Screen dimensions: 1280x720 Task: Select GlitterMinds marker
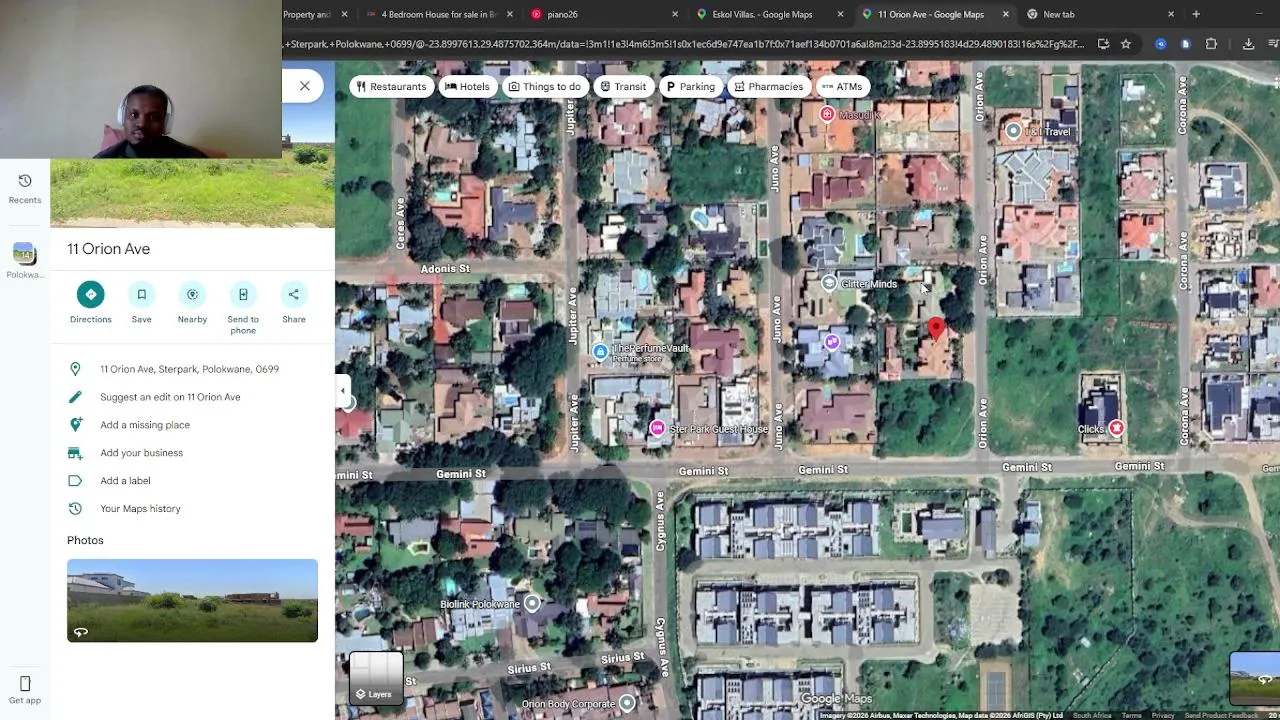(829, 283)
